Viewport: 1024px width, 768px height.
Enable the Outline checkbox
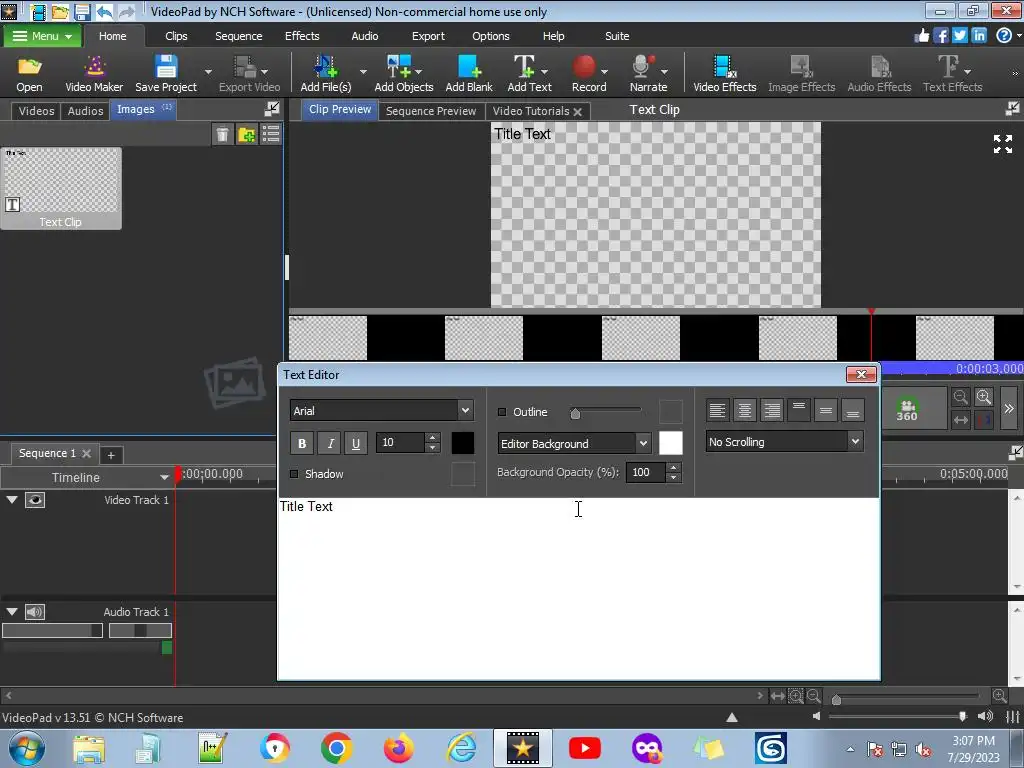point(502,412)
